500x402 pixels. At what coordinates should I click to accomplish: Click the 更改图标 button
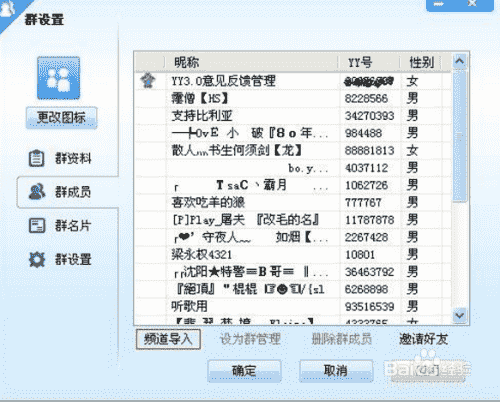[x=61, y=118]
